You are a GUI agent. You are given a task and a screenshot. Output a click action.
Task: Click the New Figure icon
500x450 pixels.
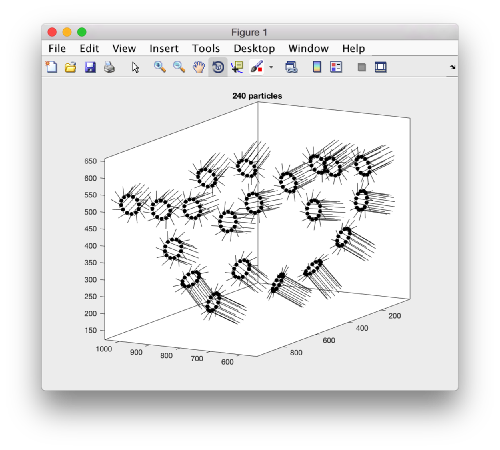tap(51, 67)
